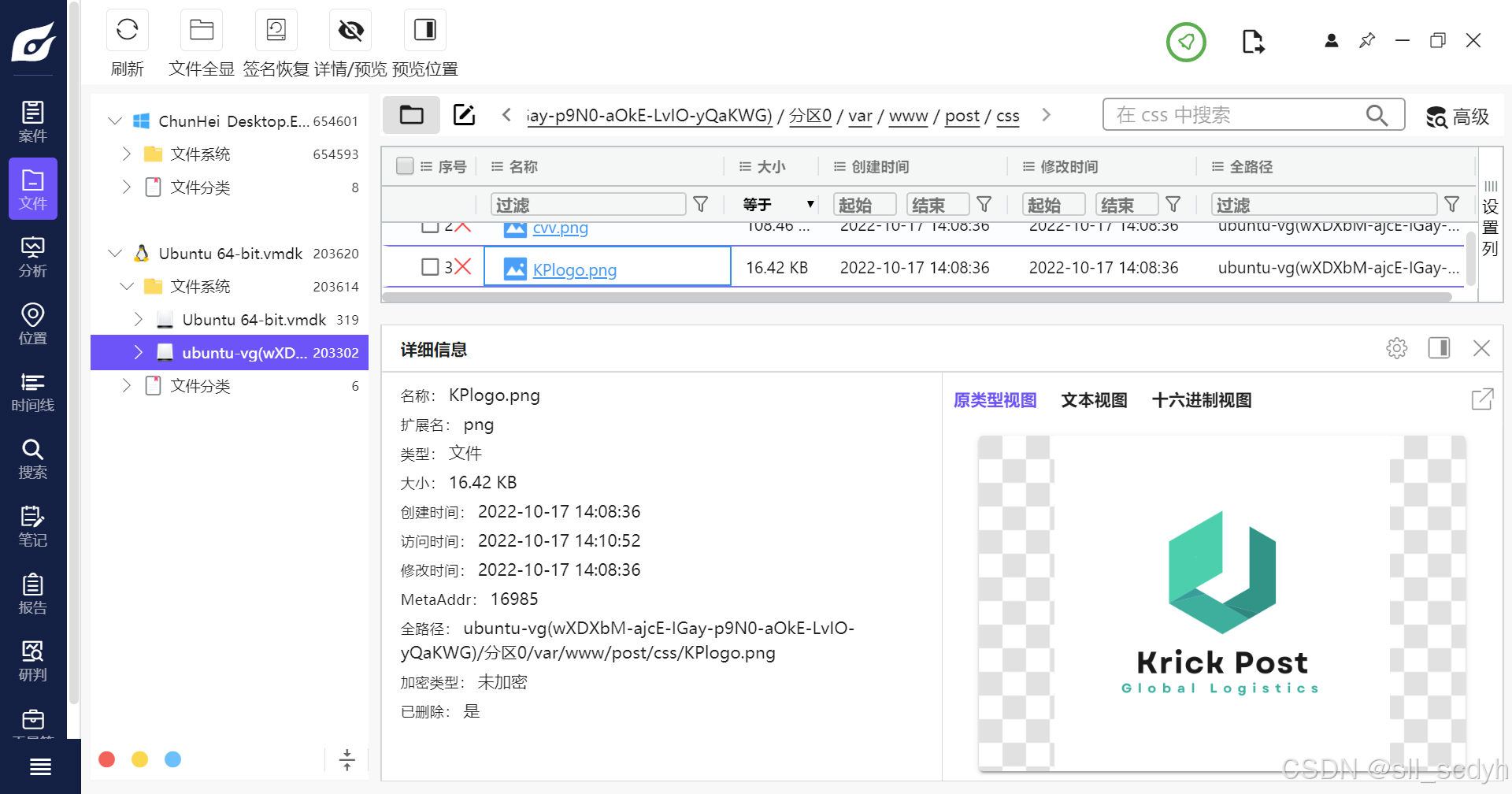Viewport: 1512px width, 794px height.
Task: Click the yellow color tag dot
Action: point(139,759)
